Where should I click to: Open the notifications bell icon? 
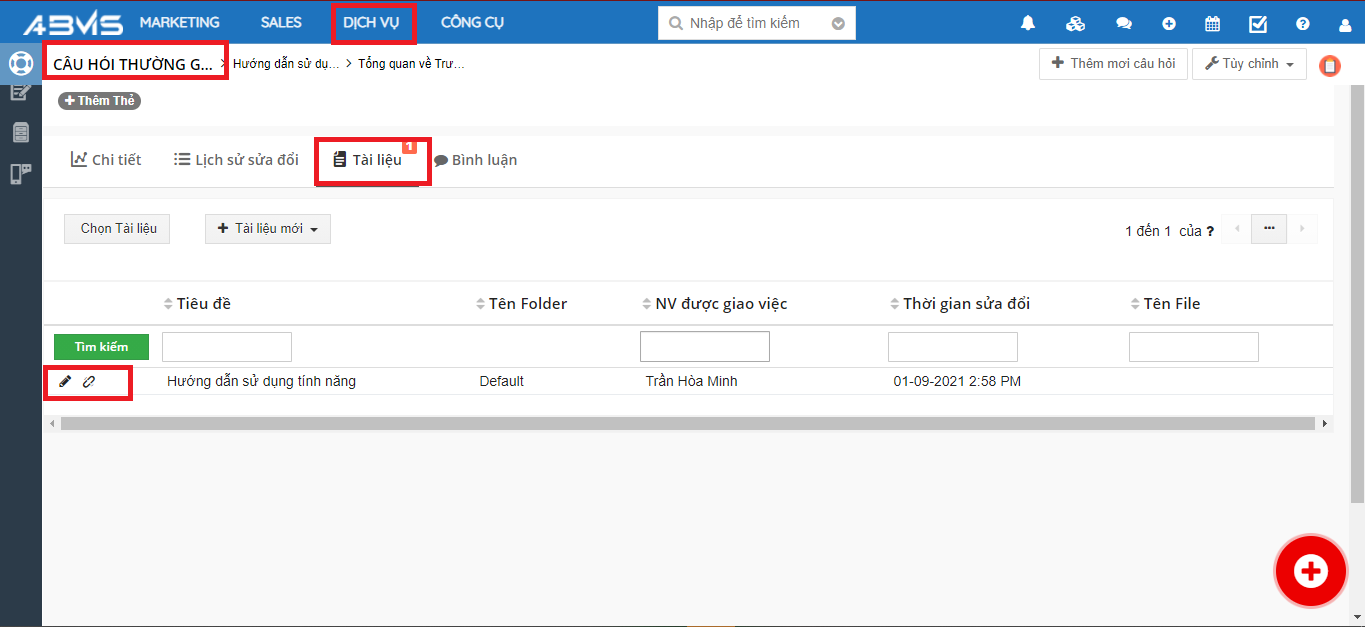(x=1027, y=23)
